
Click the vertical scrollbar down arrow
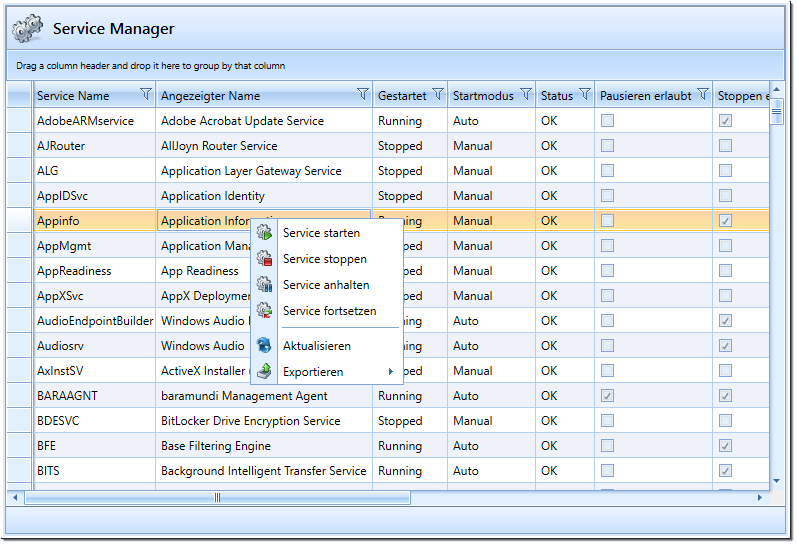[x=776, y=481]
